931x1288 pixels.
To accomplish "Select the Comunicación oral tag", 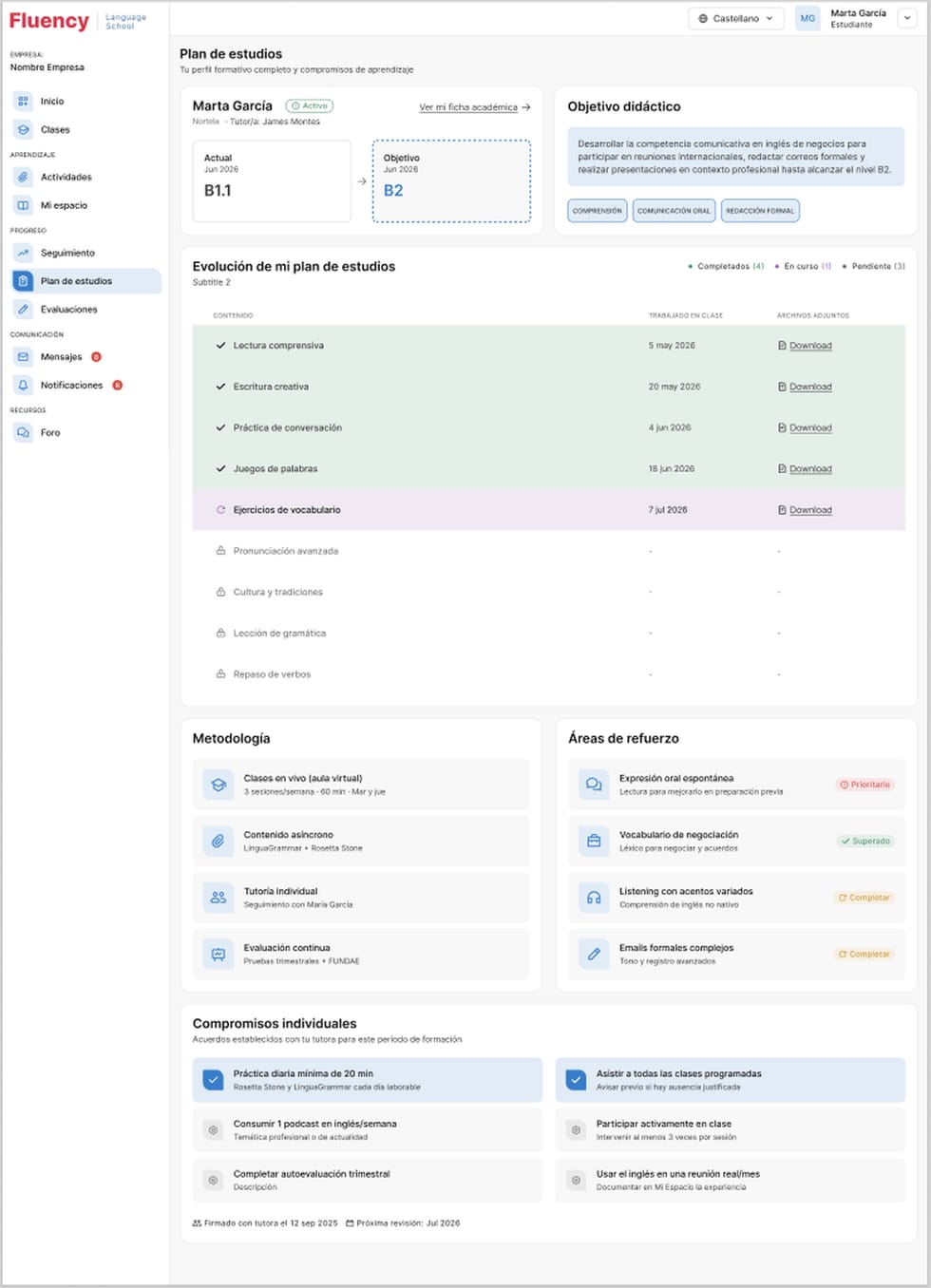I will coord(674,211).
